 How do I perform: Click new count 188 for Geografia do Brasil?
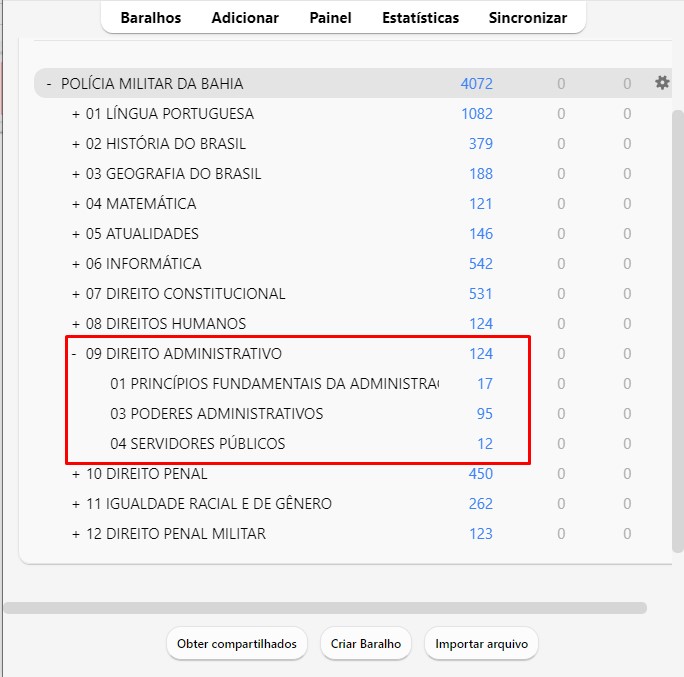[481, 174]
